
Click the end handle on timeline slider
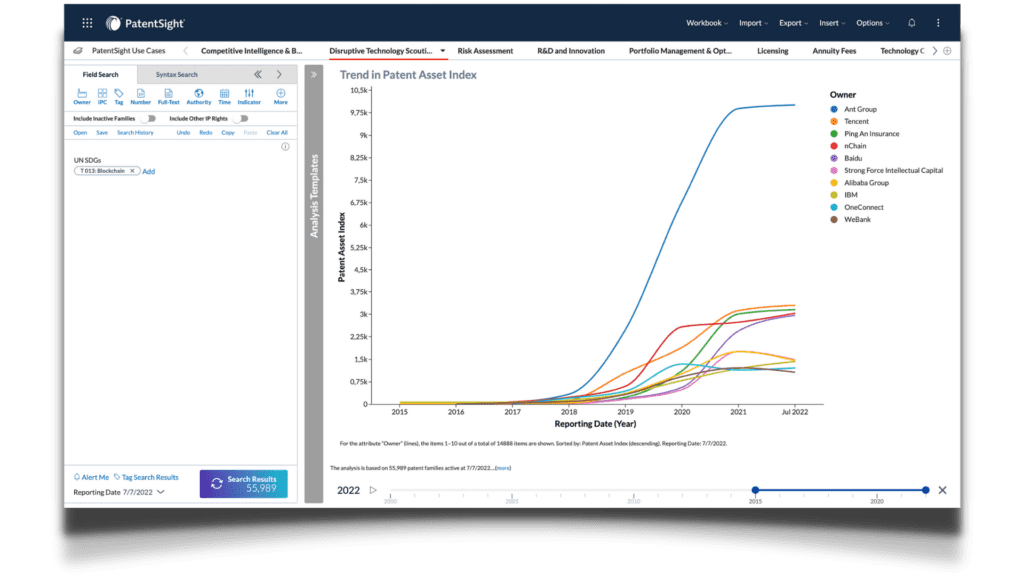pos(925,490)
